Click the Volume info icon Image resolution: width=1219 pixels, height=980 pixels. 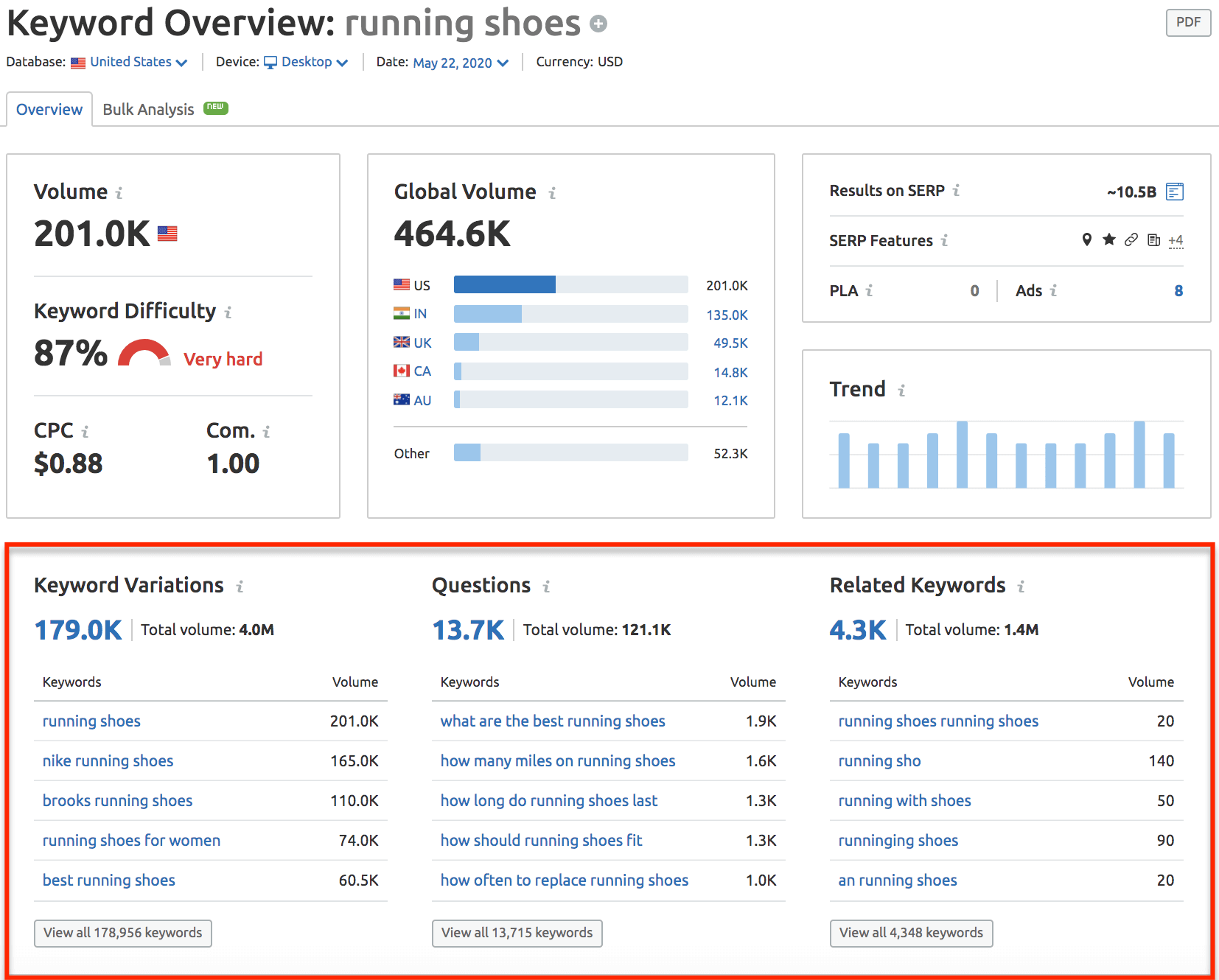[119, 193]
